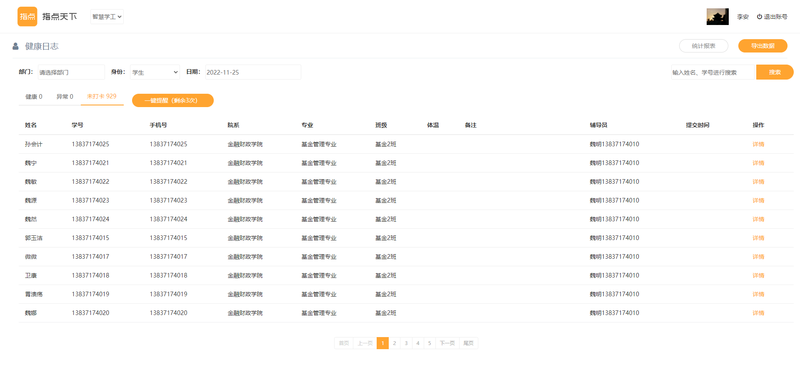
Task: Switch to the 异常 0 tab
Action: 65,96
